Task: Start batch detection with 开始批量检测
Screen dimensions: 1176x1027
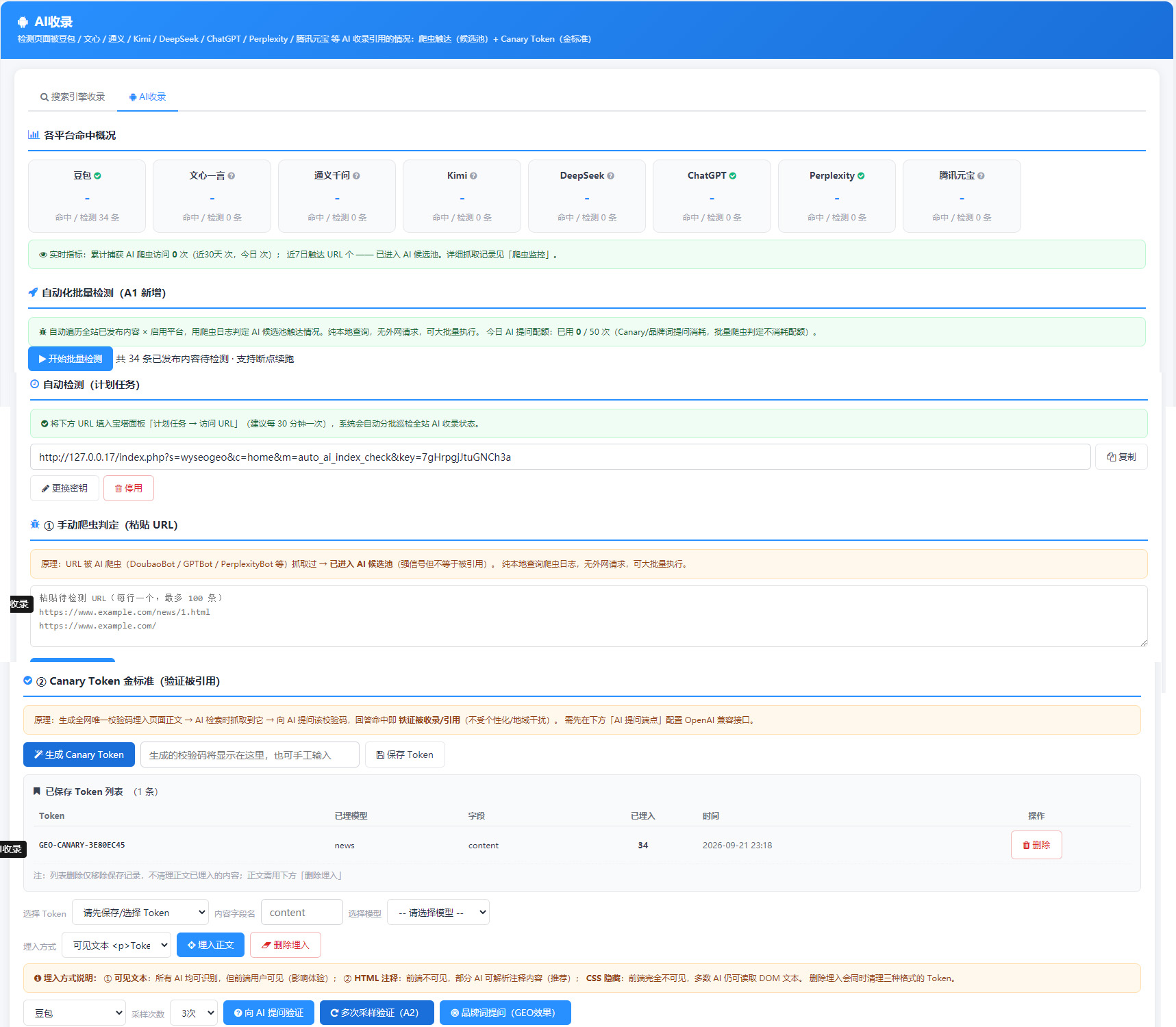Action: pyautogui.click(x=71, y=359)
